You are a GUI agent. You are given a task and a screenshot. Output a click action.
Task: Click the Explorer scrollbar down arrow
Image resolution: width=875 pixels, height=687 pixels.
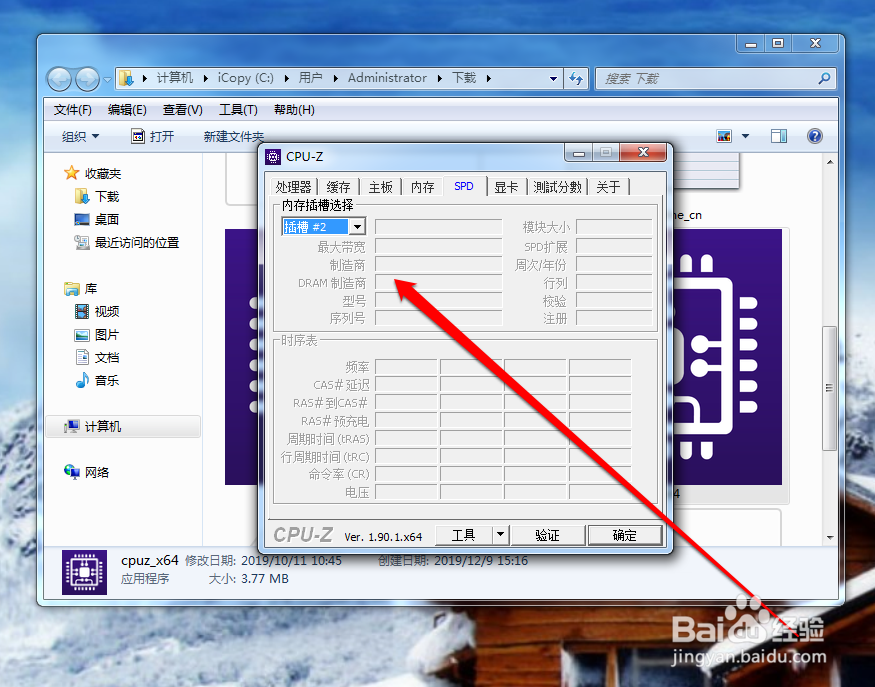coord(830,537)
